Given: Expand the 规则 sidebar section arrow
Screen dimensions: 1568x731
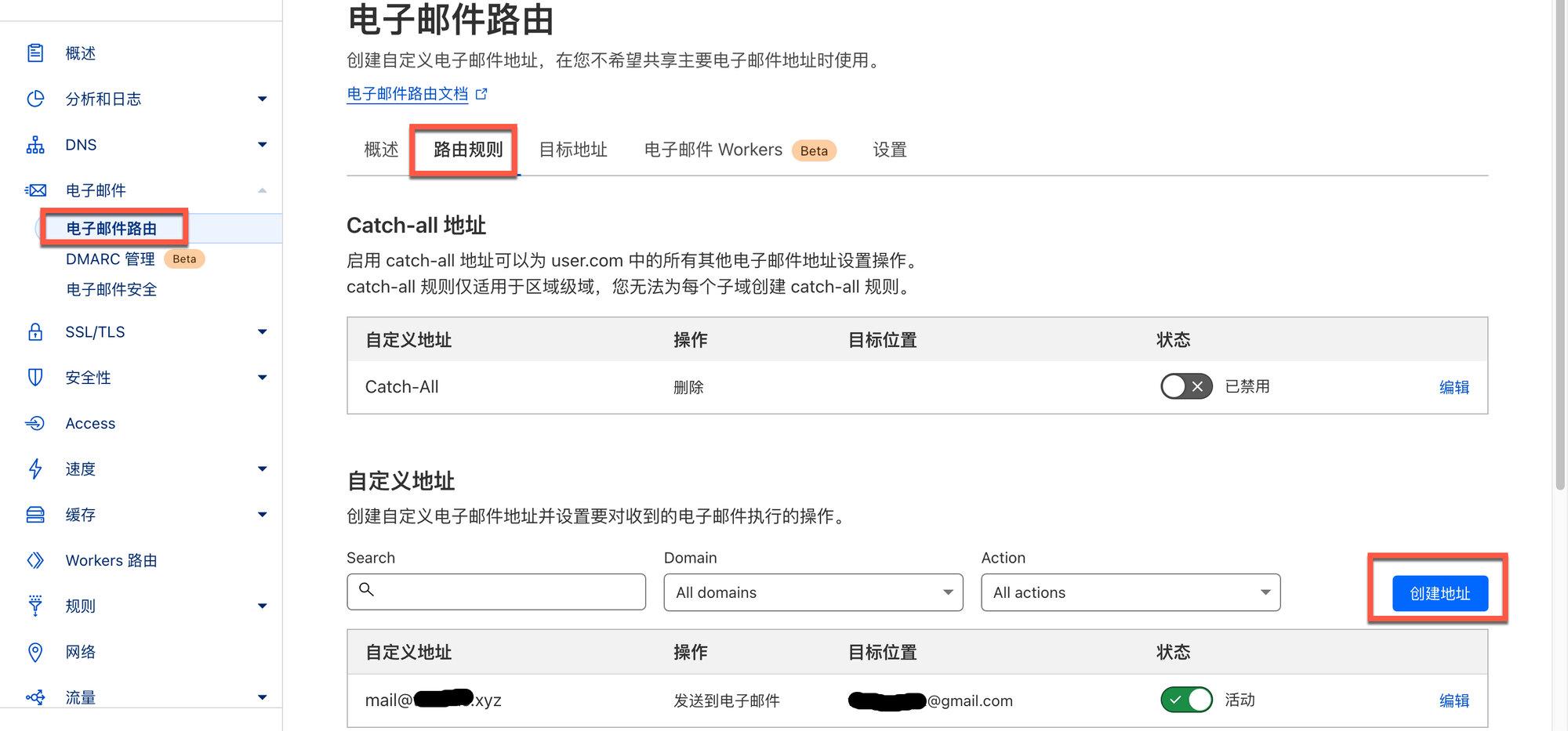Looking at the screenshot, I should tap(263, 606).
